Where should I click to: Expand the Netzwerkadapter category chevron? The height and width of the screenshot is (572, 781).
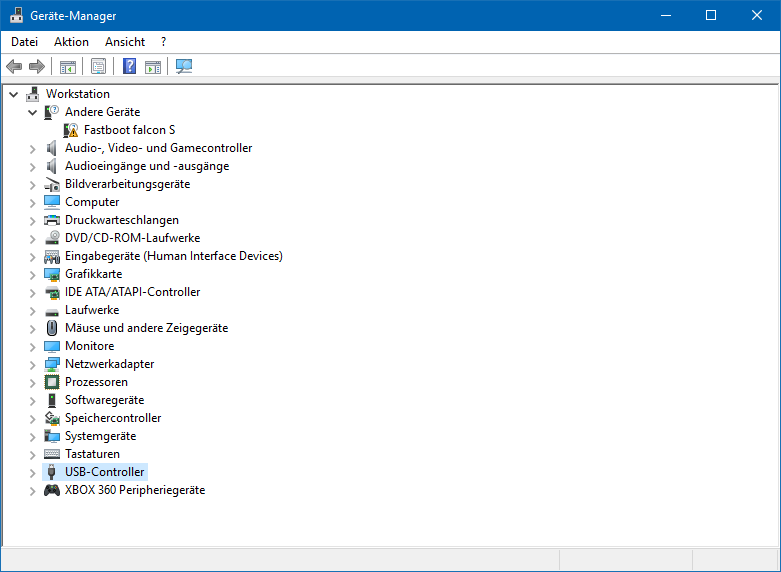[x=33, y=365]
